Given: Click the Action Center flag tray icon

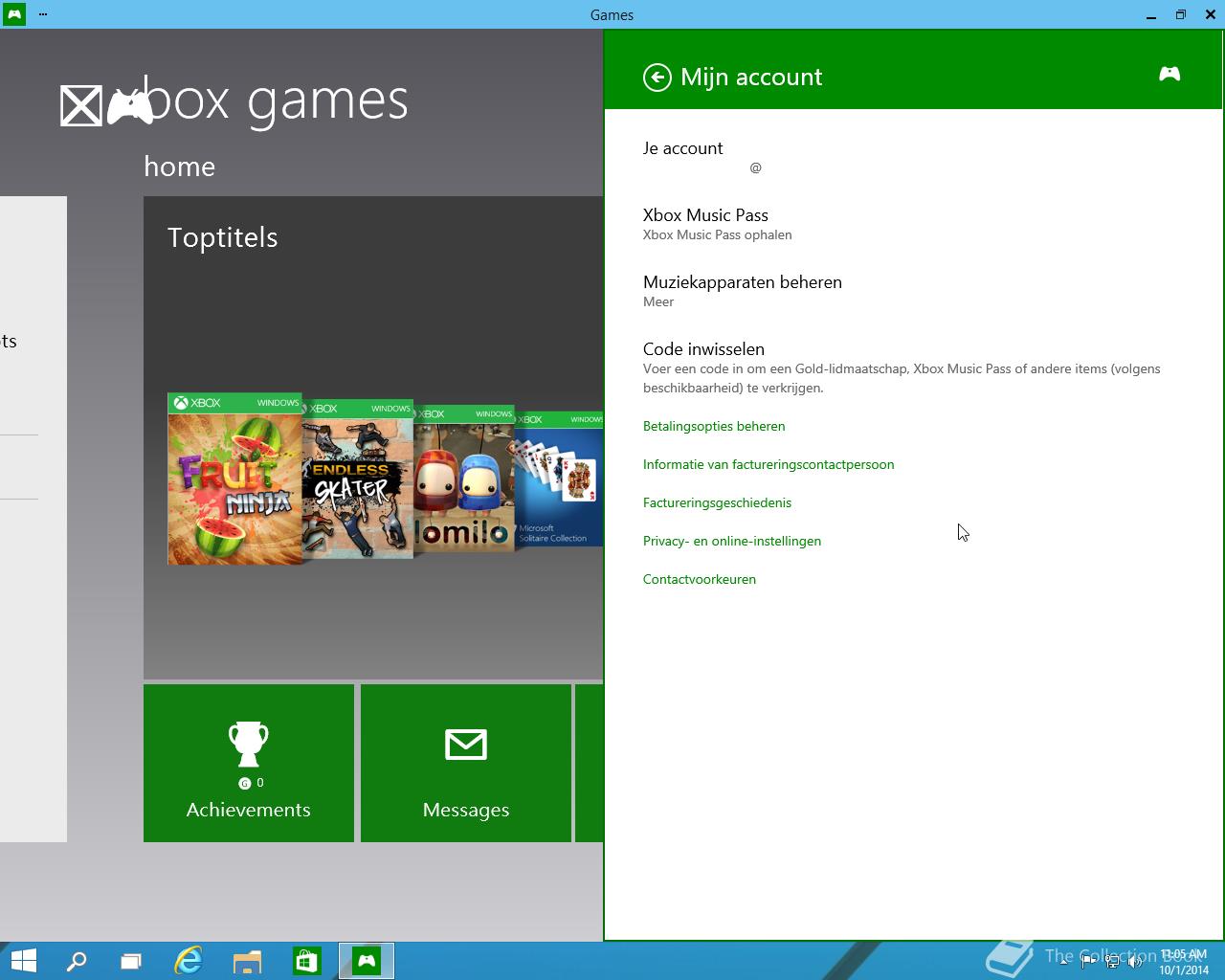Looking at the screenshot, I should click(x=1088, y=962).
